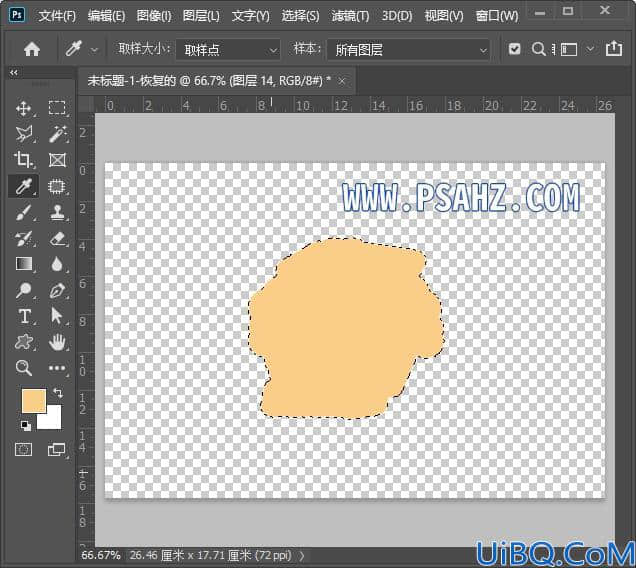Open the 文件(F) menu
This screenshot has height=568, width=636.
pos(57,16)
